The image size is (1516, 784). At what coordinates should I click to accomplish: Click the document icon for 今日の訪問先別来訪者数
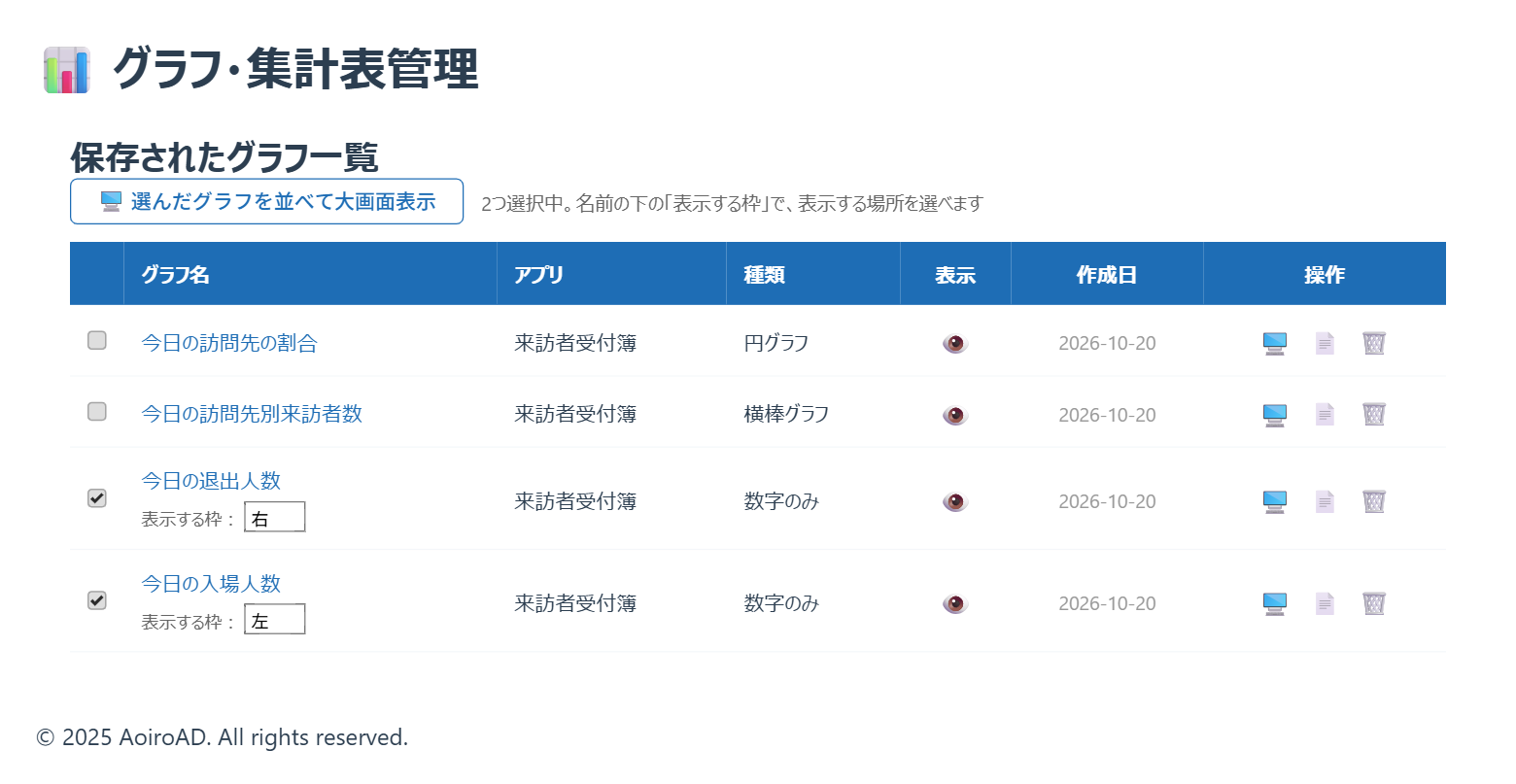pos(1325,415)
